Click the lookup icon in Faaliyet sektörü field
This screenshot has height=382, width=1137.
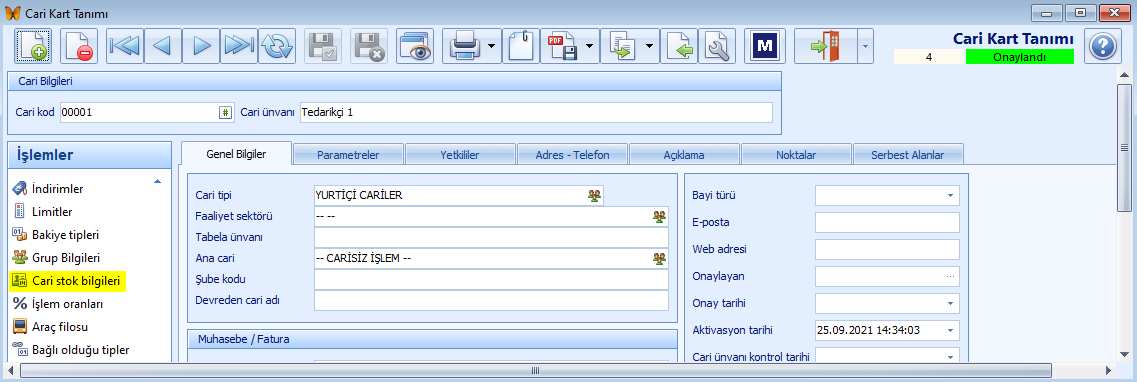click(659, 216)
